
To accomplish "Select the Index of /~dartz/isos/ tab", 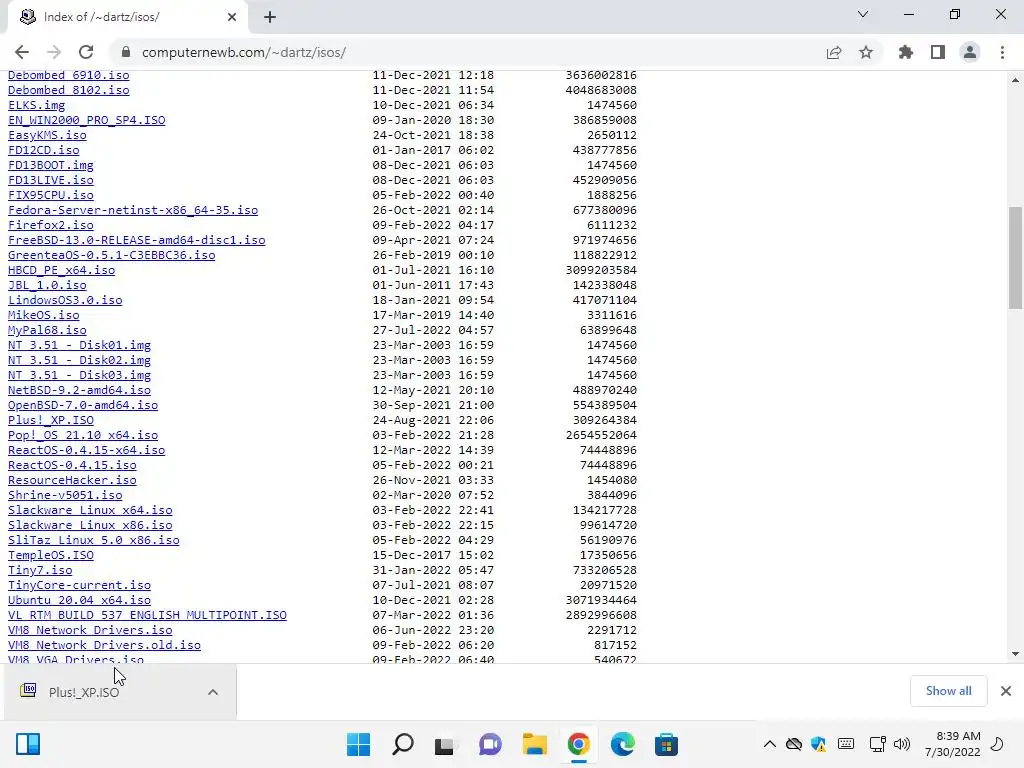I will point(127,17).
